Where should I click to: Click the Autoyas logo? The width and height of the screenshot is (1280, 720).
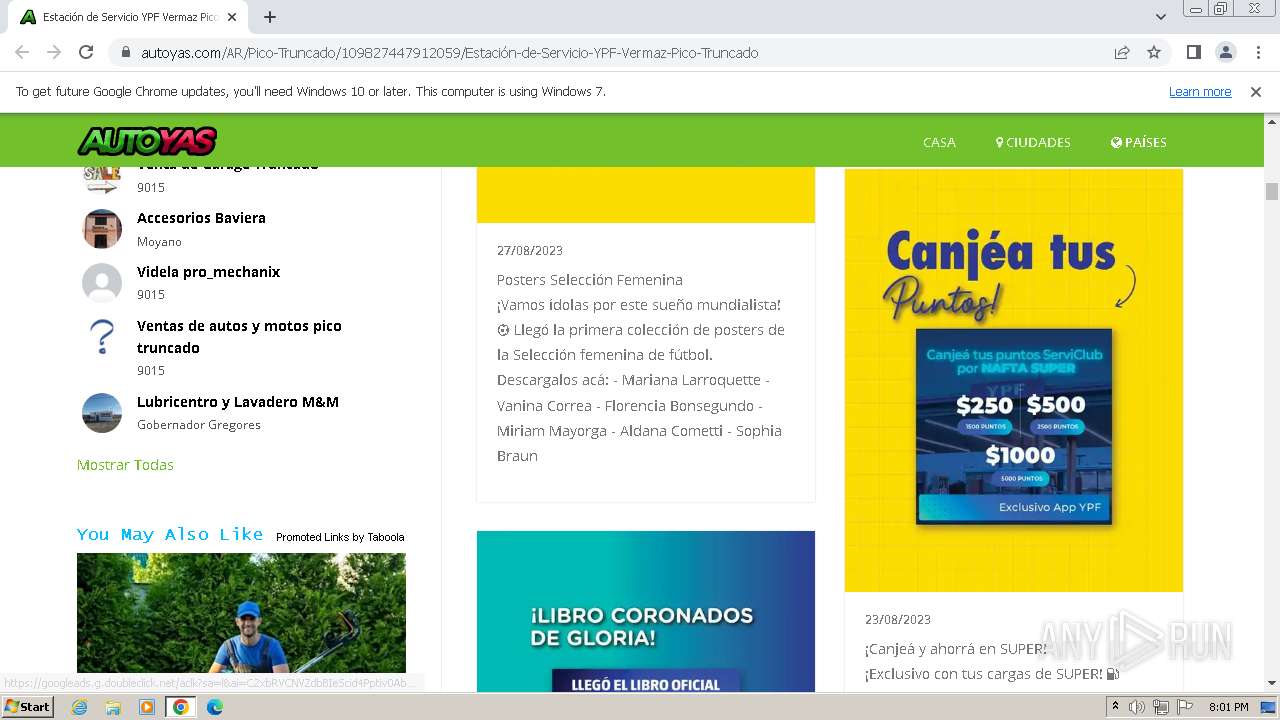(147, 141)
